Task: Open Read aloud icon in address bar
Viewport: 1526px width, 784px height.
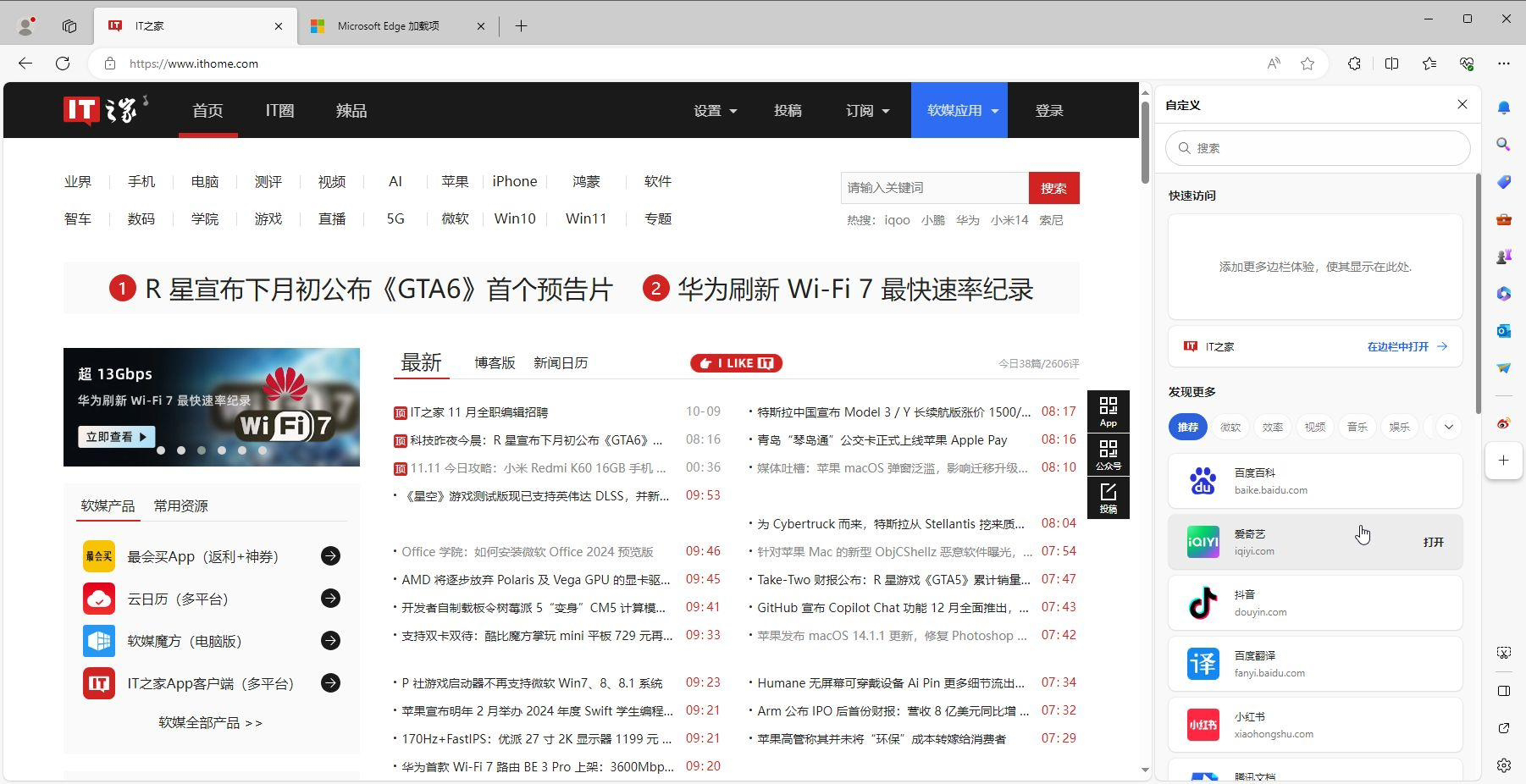Action: (1274, 63)
